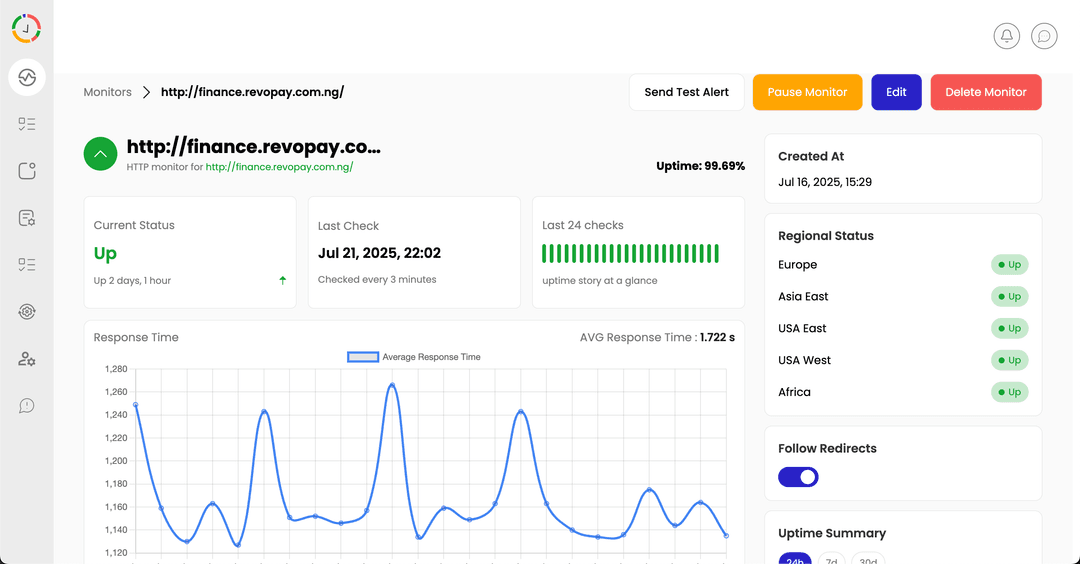Select the 30d uptime summary tab
This screenshot has height=564, width=1080.
[x=868, y=559]
